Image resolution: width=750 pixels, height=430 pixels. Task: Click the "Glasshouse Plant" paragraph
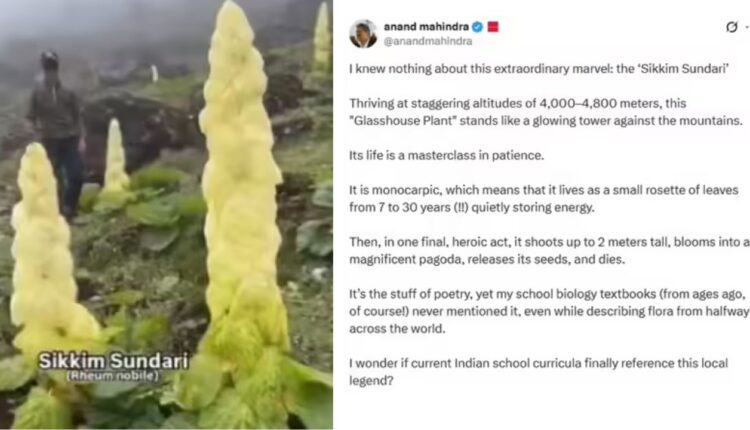pos(546,112)
